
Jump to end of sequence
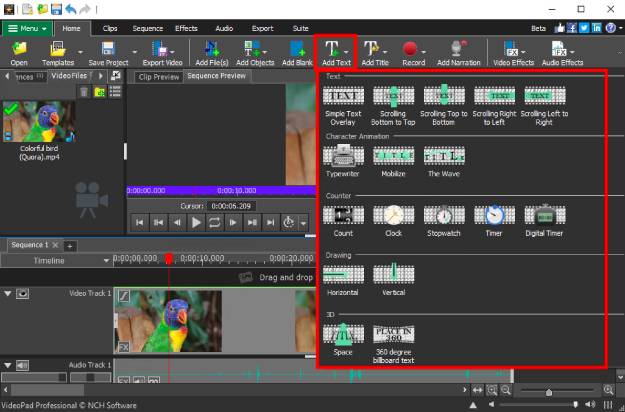click(x=270, y=223)
